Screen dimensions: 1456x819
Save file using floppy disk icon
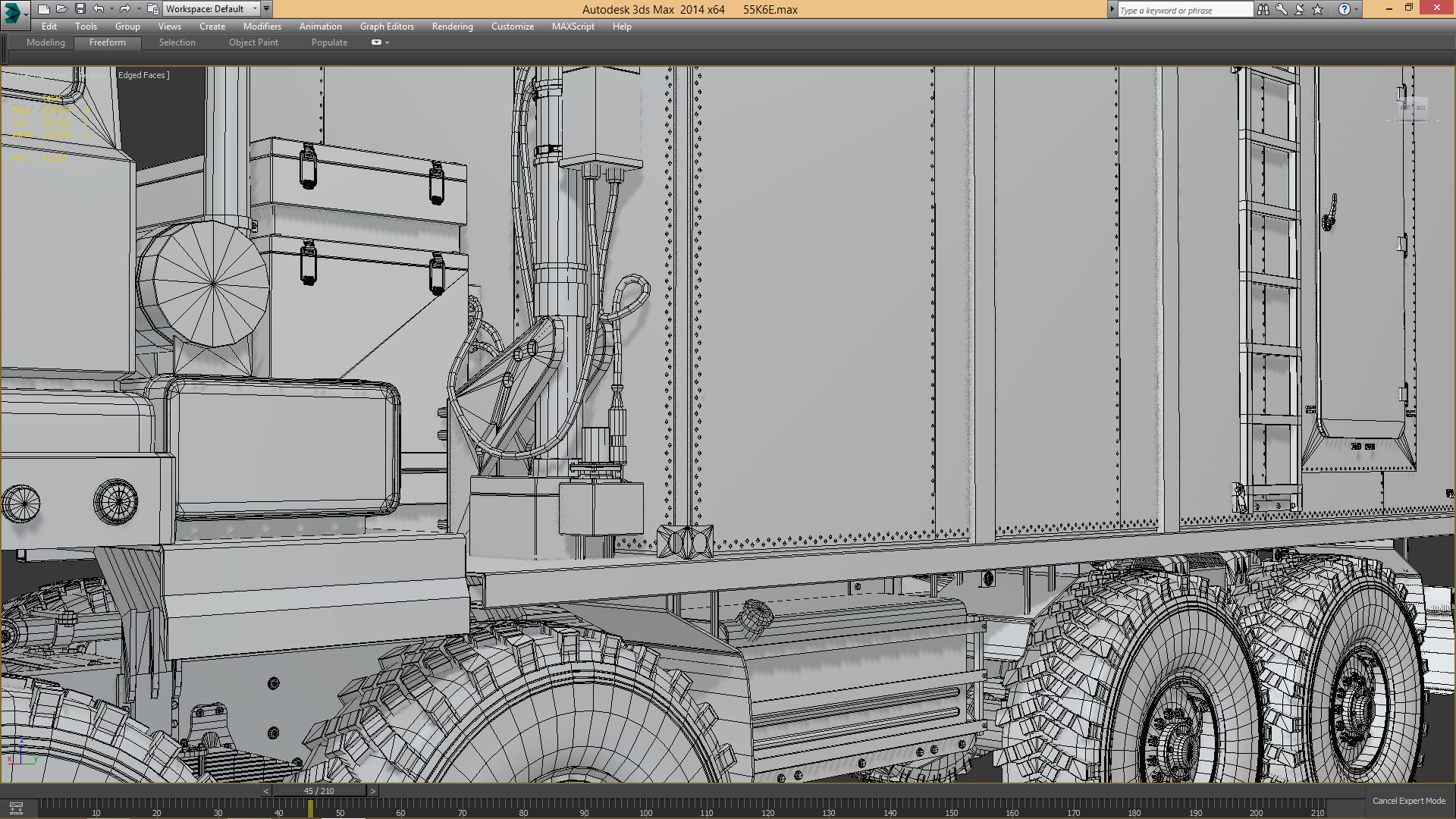tap(80, 9)
